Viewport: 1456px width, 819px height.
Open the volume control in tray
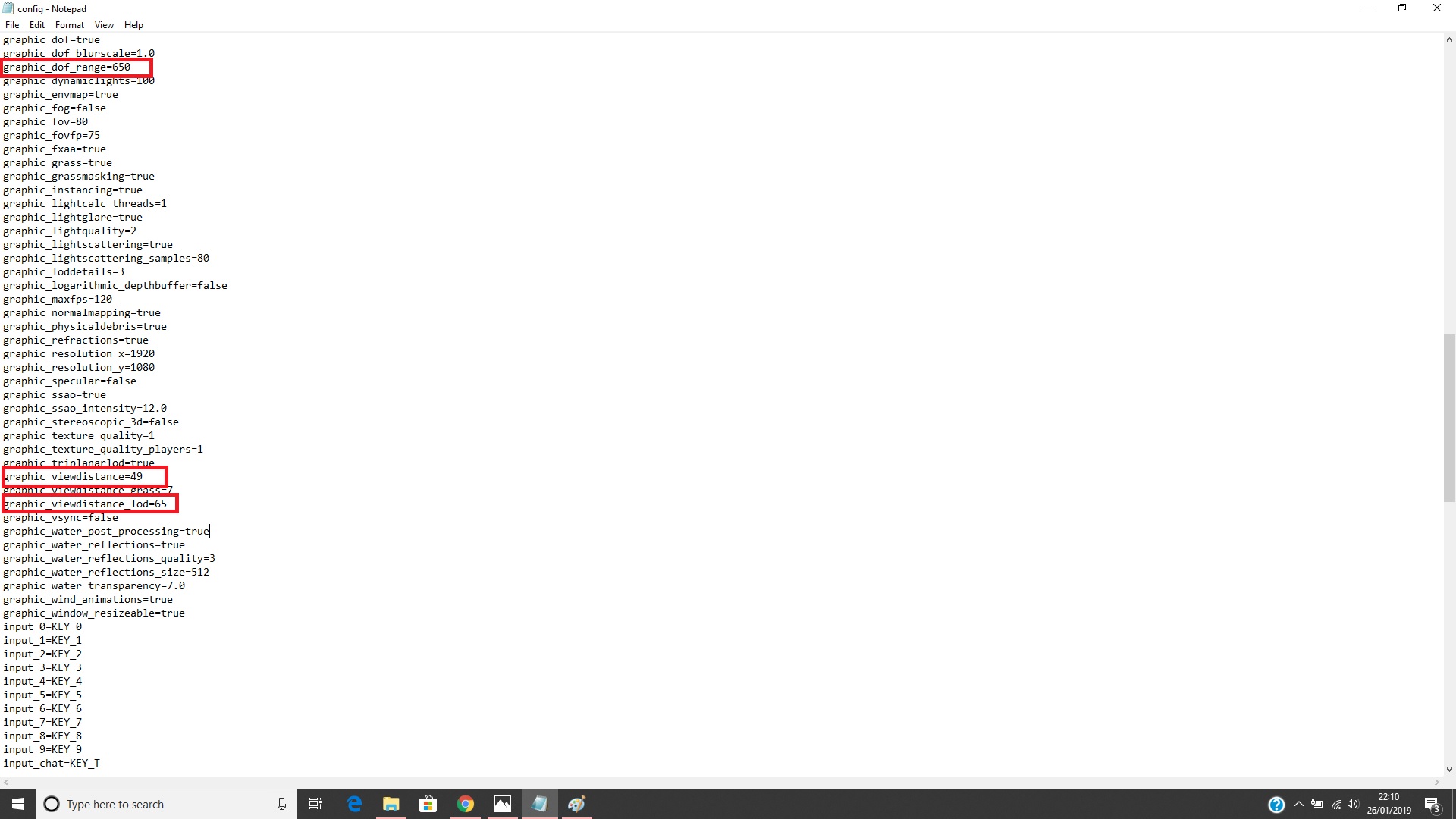click(1354, 804)
